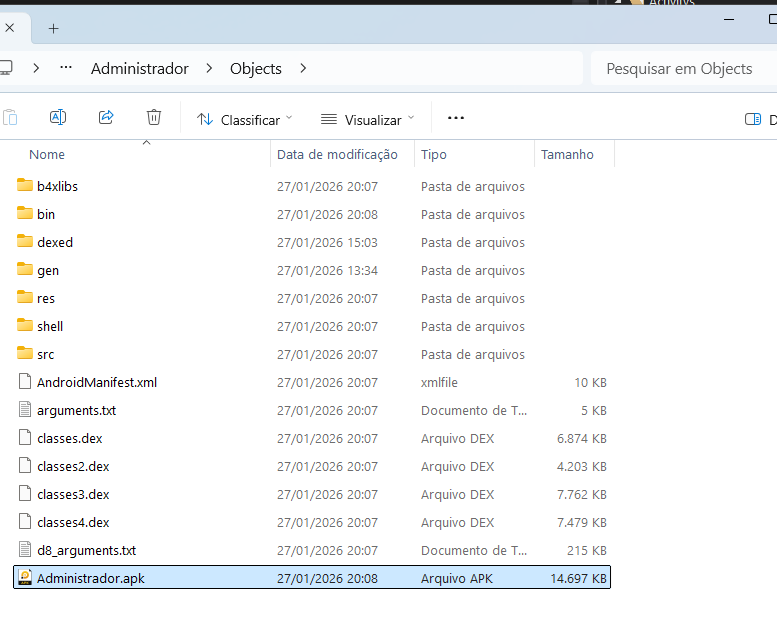Click the 215 KB size of d8_arguments.txt
The height and width of the screenshot is (624, 778).
click(587, 551)
